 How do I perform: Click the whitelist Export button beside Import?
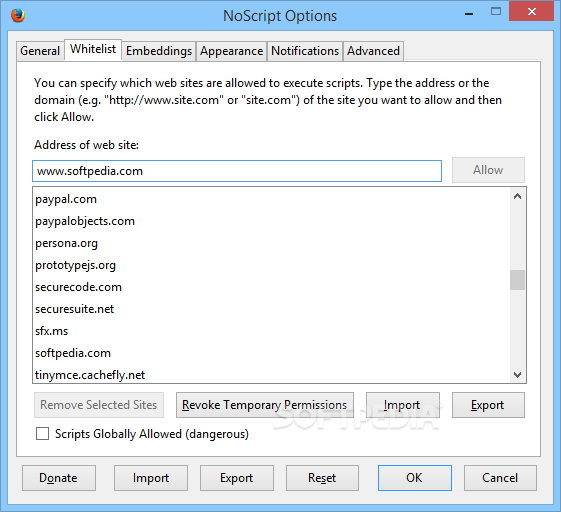[x=488, y=405]
